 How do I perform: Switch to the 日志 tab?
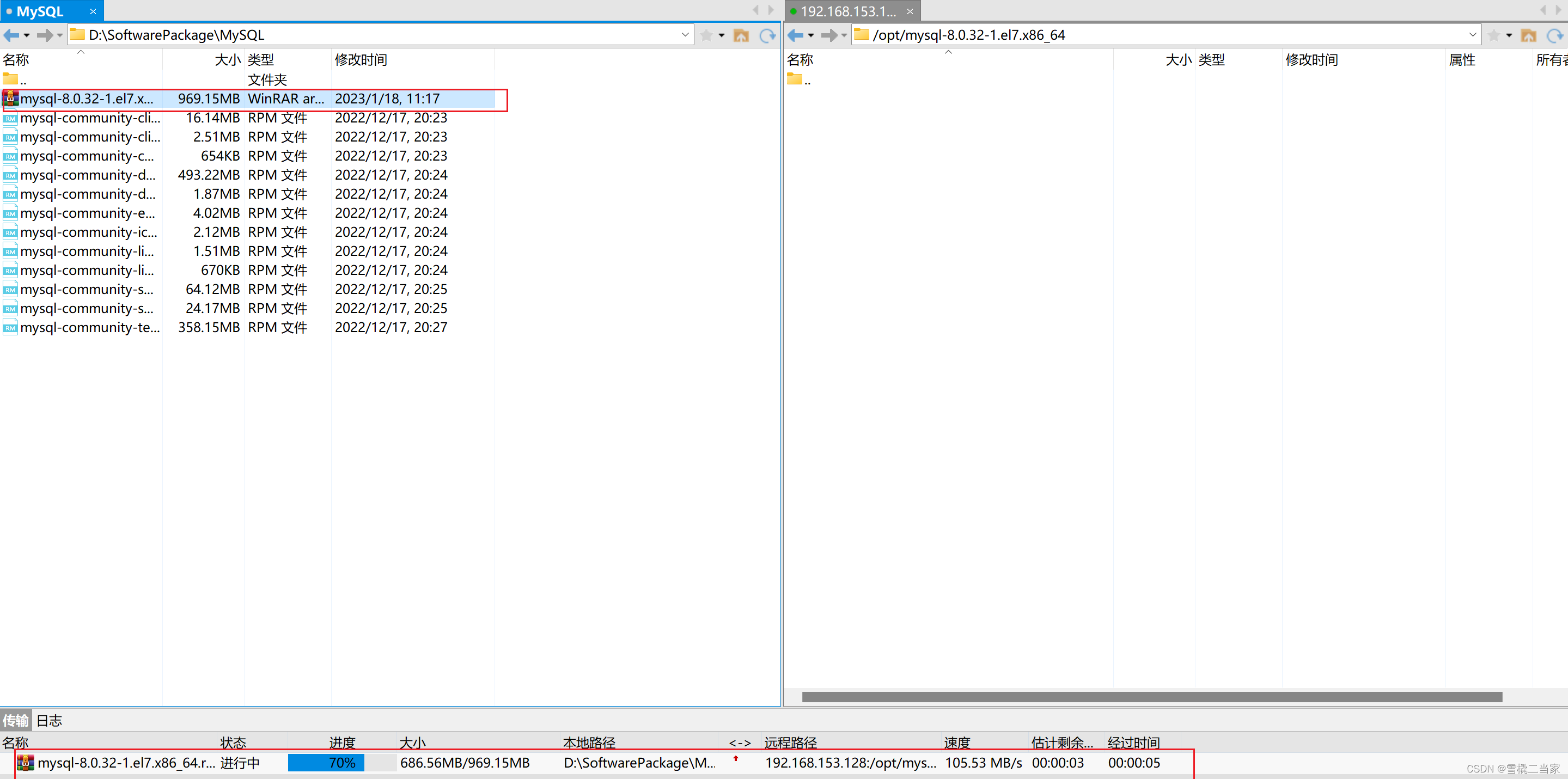coord(50,721)
